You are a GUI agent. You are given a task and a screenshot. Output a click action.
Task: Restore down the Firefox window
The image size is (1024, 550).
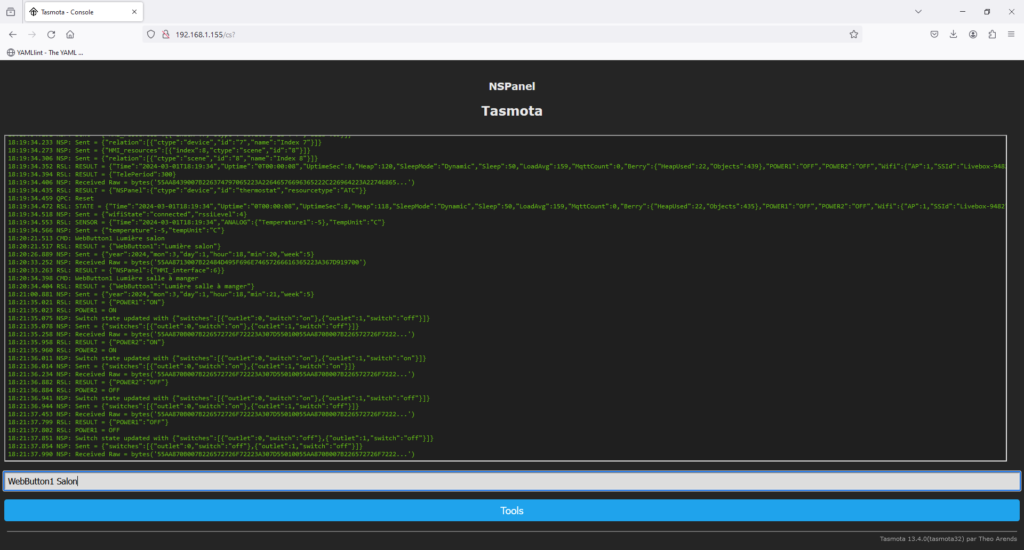987,12
